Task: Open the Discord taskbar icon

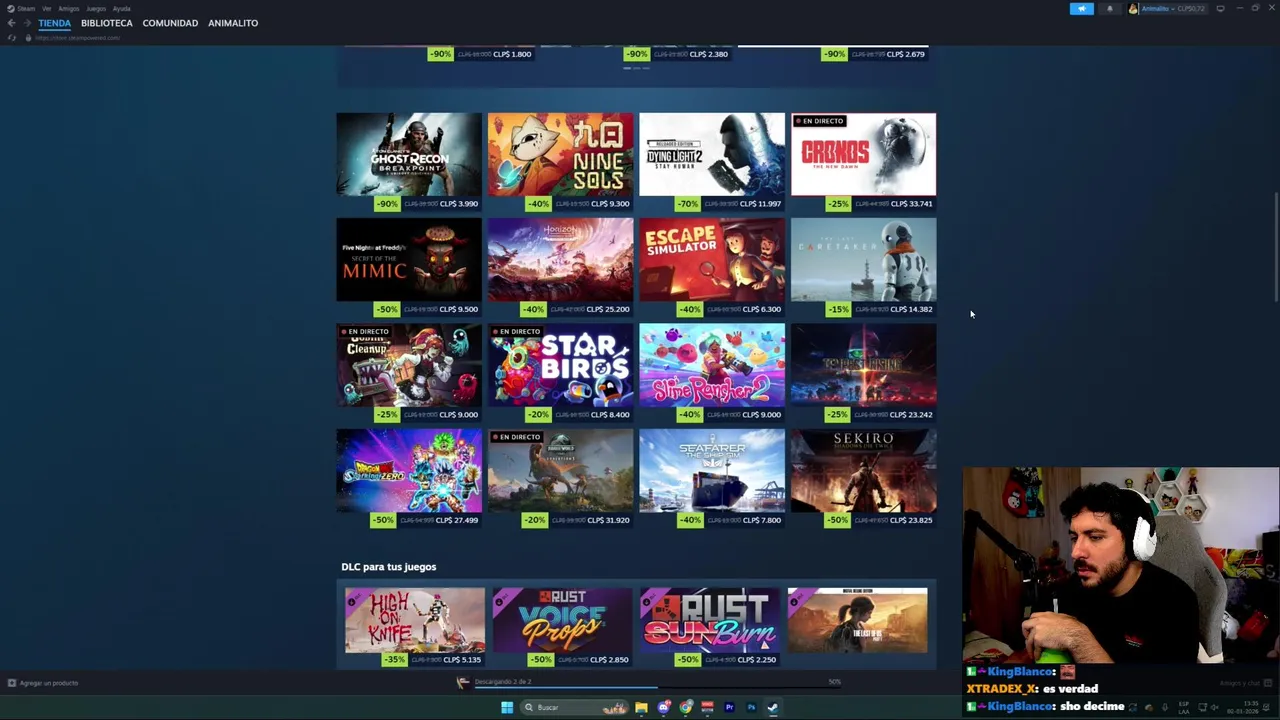Action: tap(663, 708)
